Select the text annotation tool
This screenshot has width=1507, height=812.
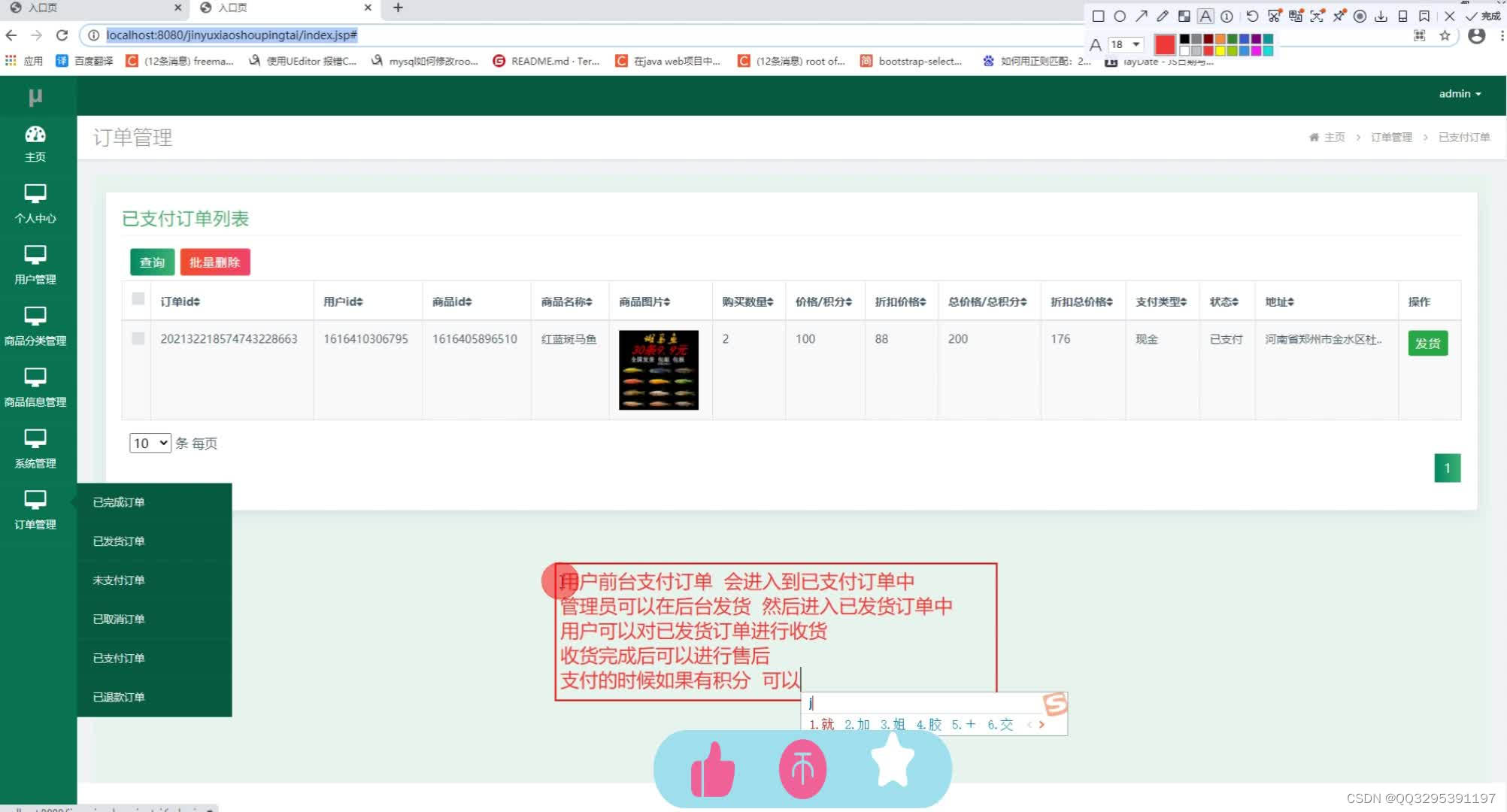tap(1205, 16)
